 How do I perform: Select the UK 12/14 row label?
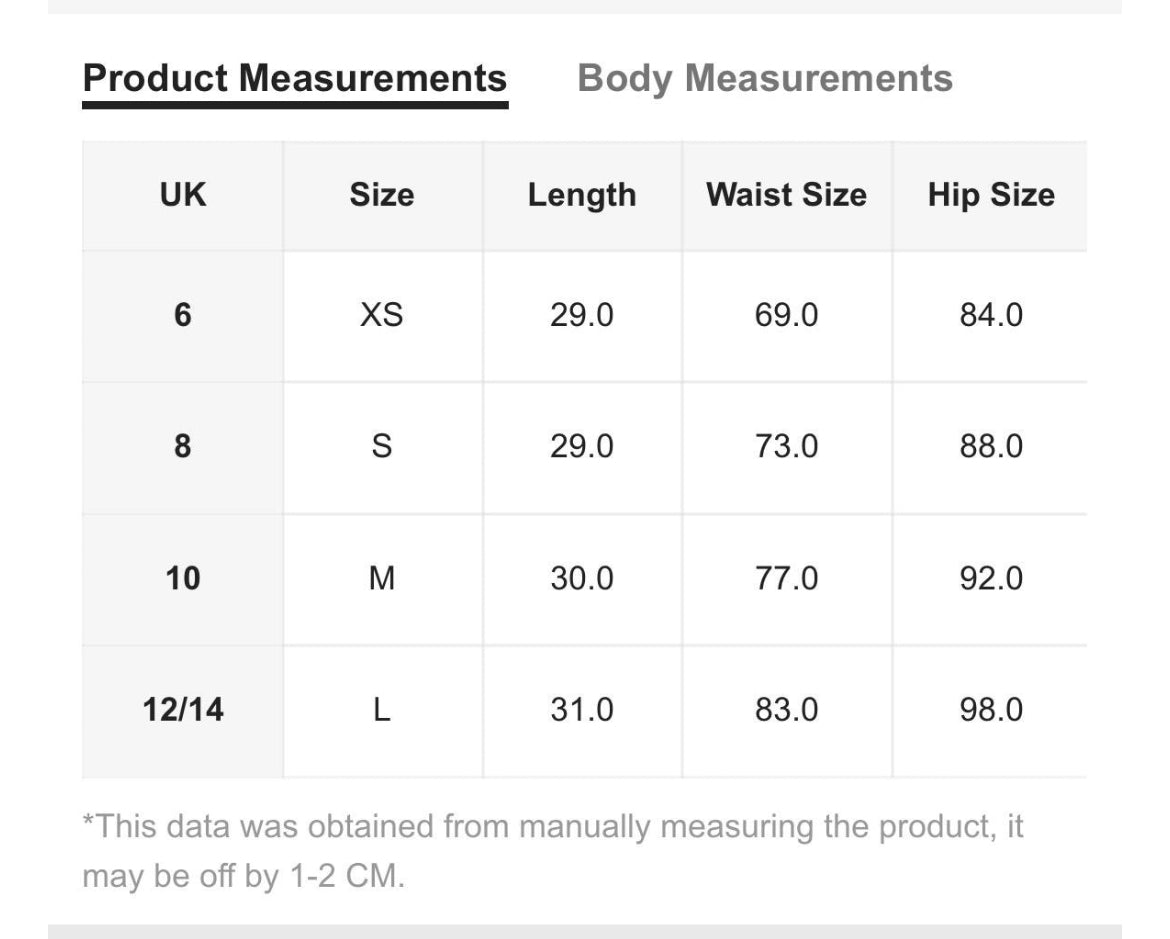183,710
